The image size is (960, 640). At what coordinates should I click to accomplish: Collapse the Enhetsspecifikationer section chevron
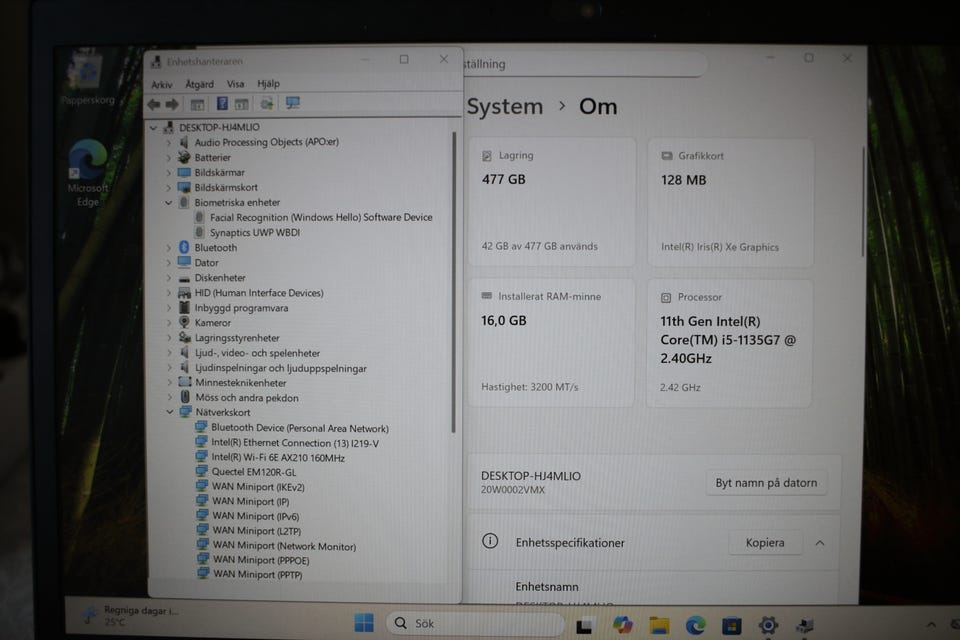(820, 543)
